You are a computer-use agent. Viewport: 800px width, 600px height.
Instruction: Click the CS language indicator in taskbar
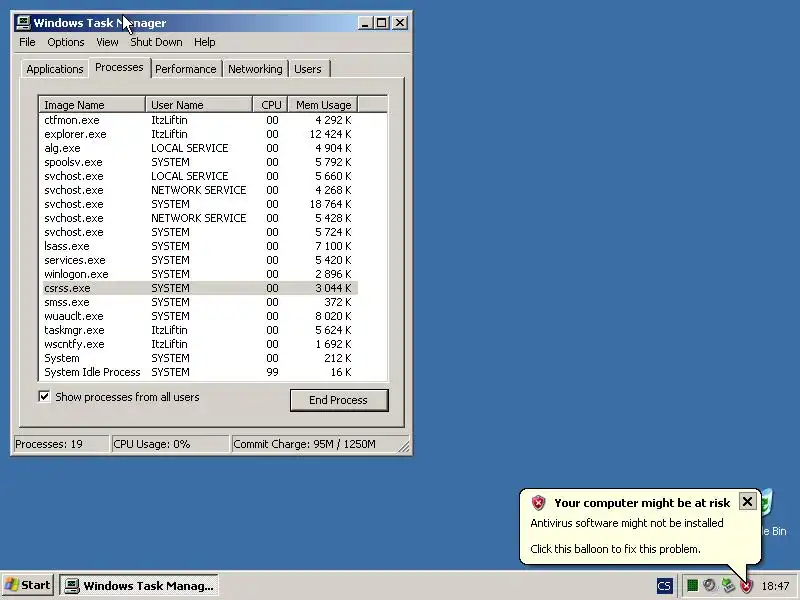click(664, 586)
